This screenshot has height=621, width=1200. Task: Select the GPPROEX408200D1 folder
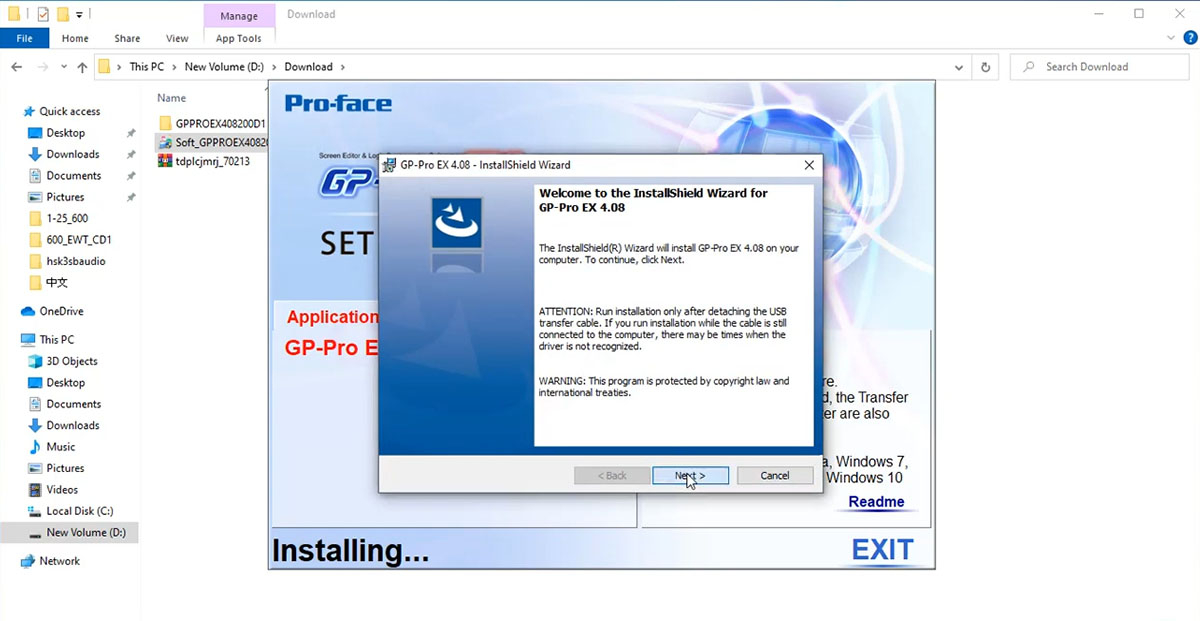[x=220, y=123]
